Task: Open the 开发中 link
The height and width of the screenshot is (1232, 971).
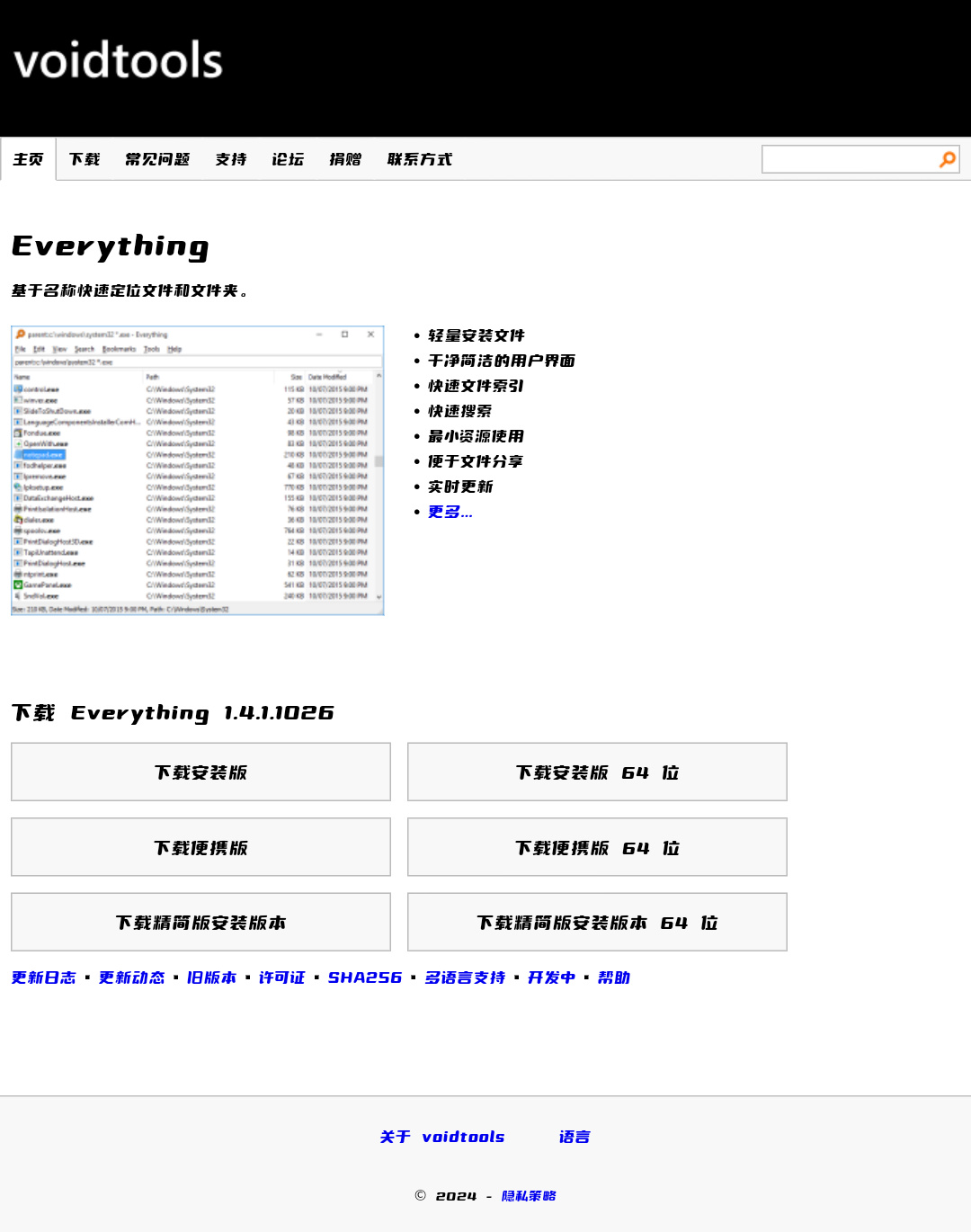Action: coord(551,978)
